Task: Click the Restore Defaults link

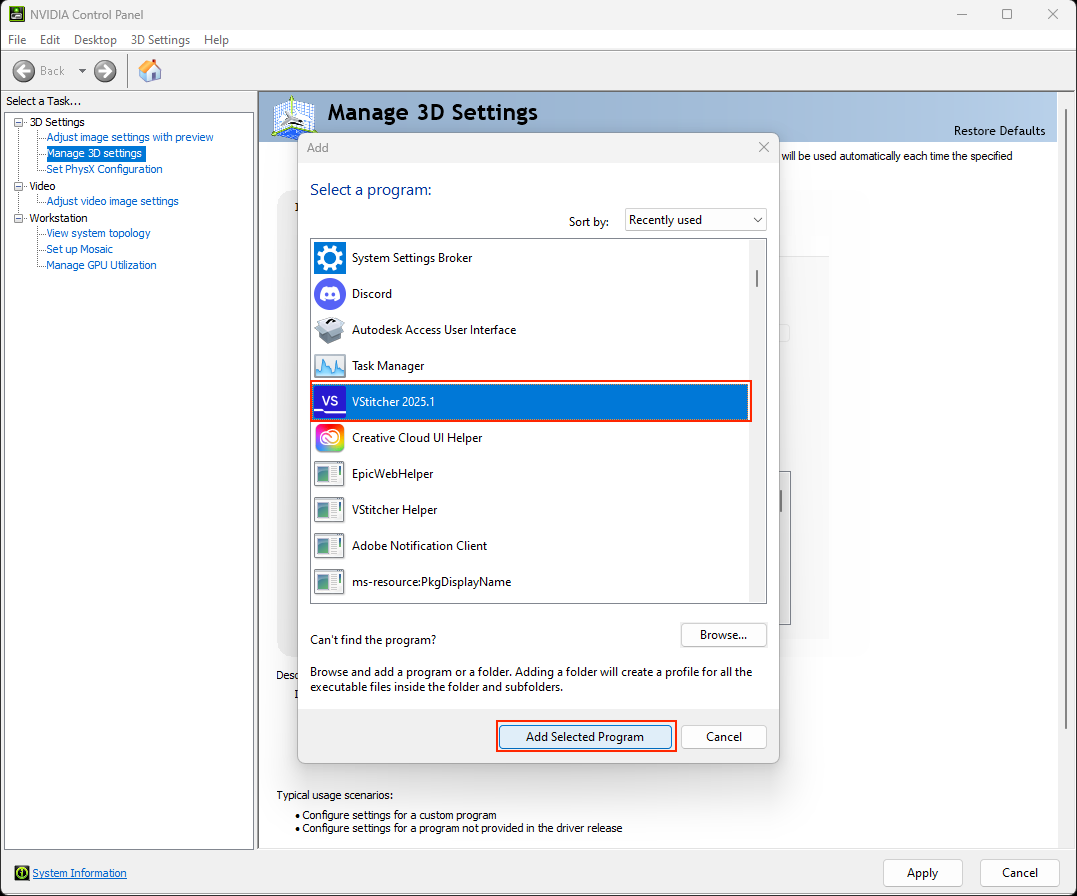Action: 999,131
